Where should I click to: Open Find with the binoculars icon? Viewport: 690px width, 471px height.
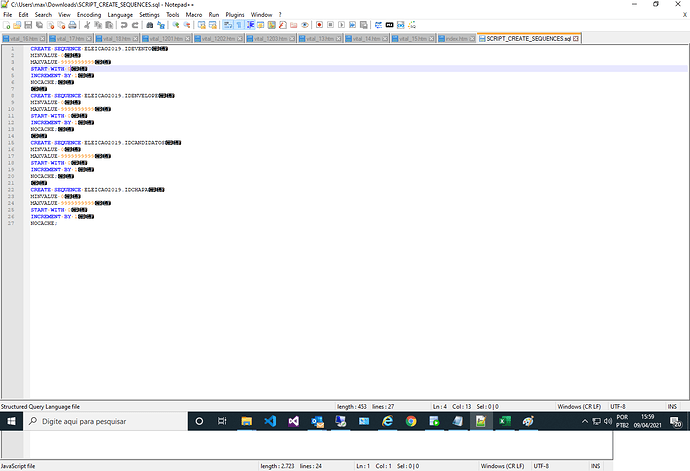click(x=150, y=25)
